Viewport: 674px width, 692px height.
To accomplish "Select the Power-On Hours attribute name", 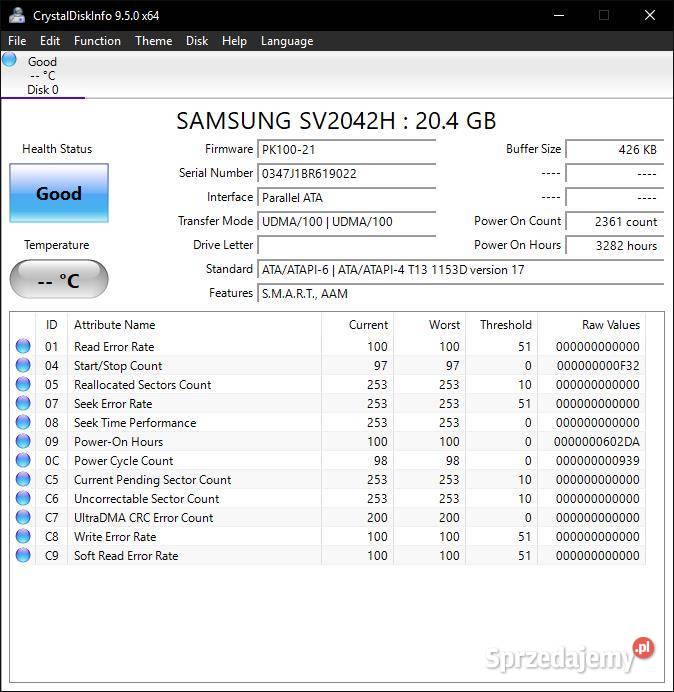I will 118,442.
